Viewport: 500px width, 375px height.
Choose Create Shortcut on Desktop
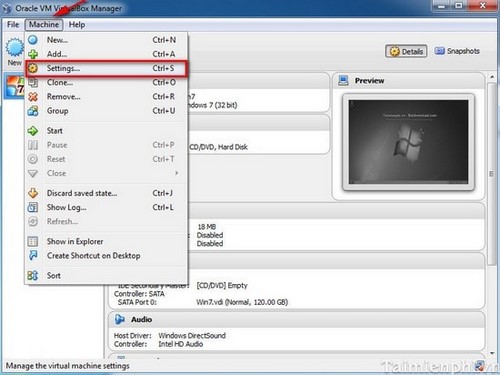coord(106,256)
